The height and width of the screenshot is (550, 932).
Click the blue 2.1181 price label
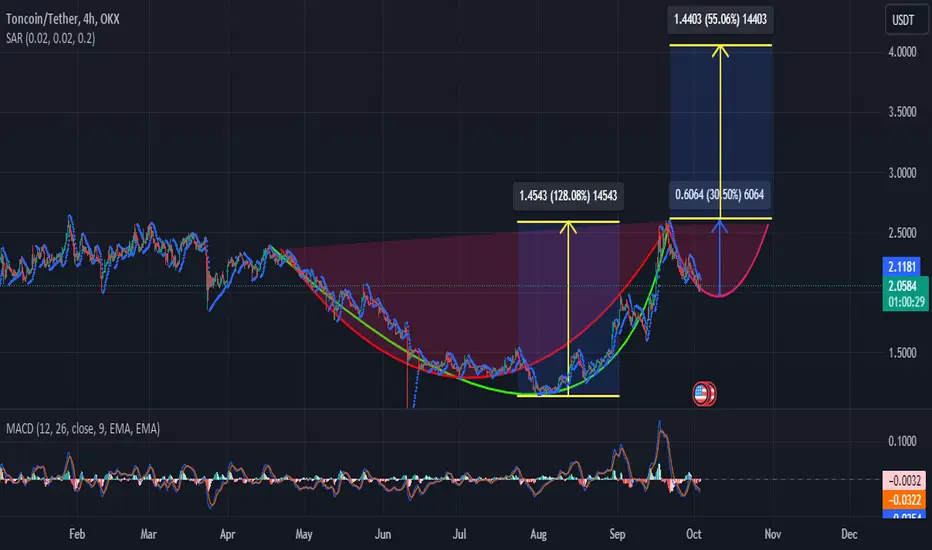902,266
